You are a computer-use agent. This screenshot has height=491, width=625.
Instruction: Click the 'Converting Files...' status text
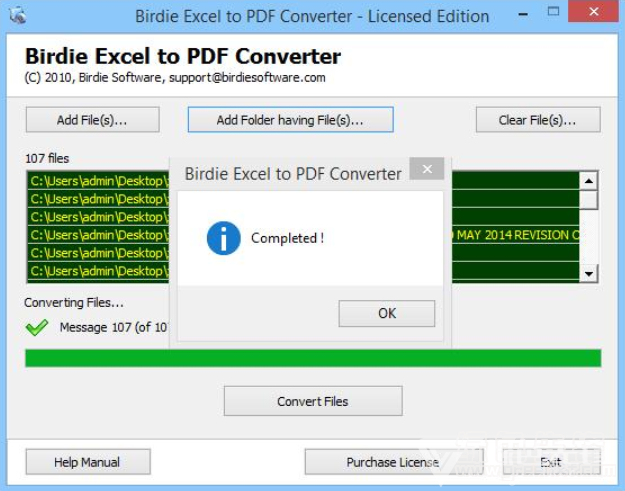pyautogui.click(x=74, y=302)
